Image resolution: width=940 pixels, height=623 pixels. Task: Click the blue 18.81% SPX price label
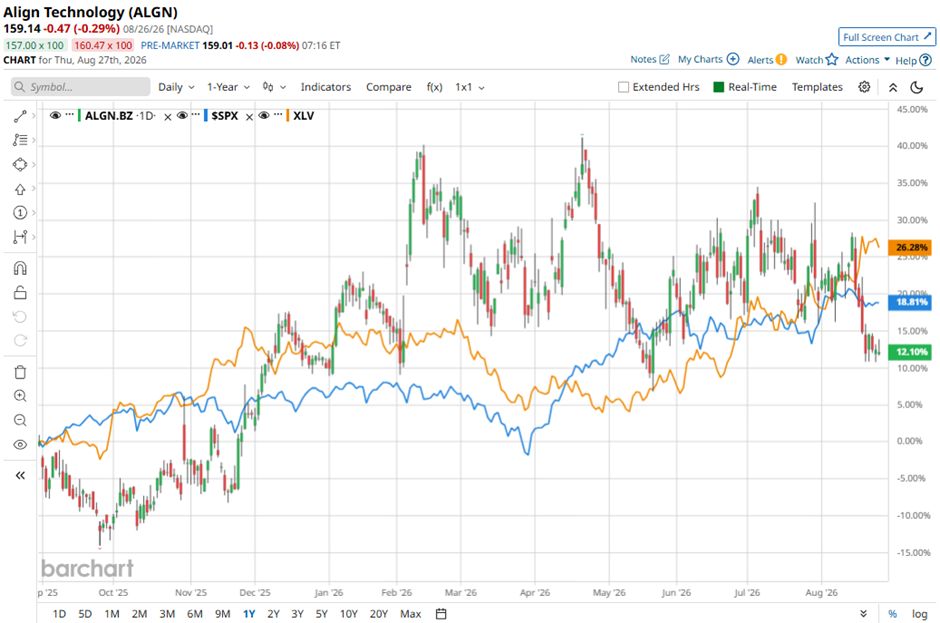pos(911,302)
